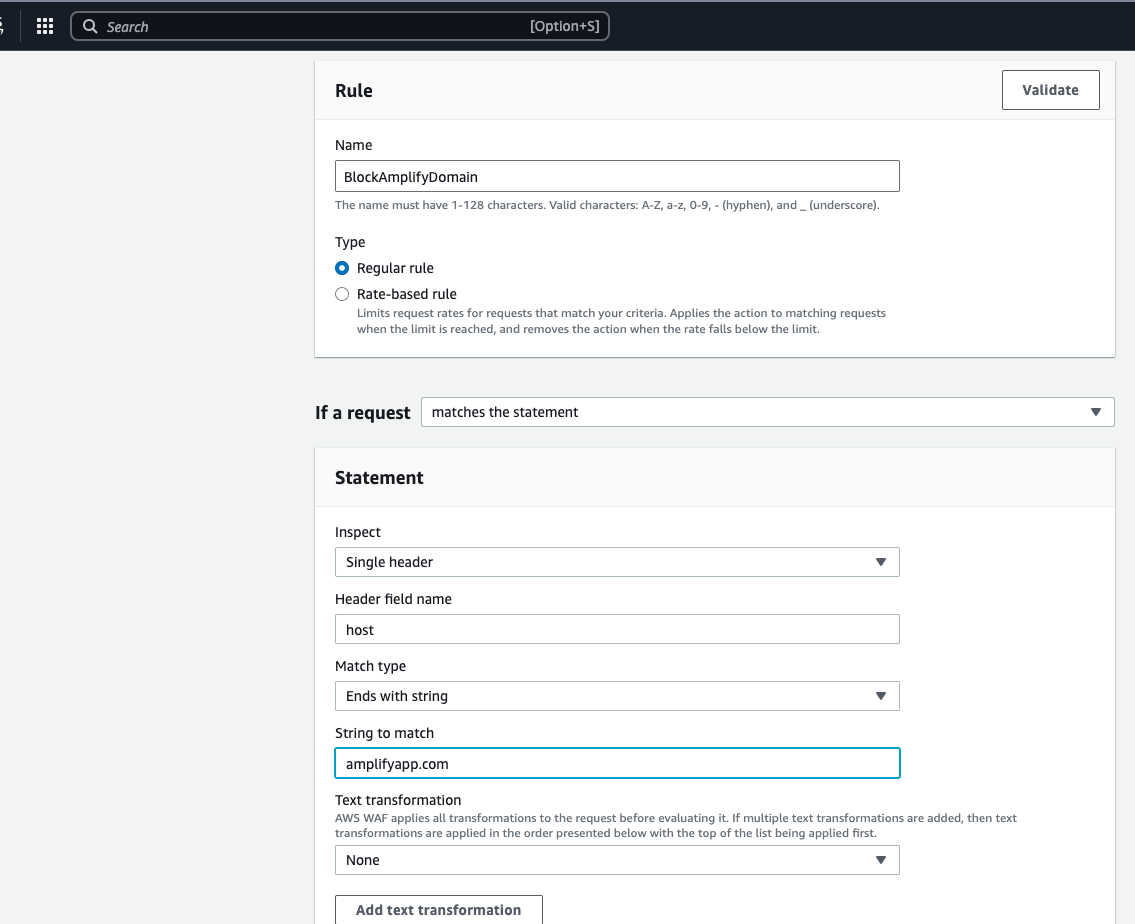Click the 'Text transformation' label
Image resolution: width=1135 pixels, height=924 pixels.
coord(397,800)
